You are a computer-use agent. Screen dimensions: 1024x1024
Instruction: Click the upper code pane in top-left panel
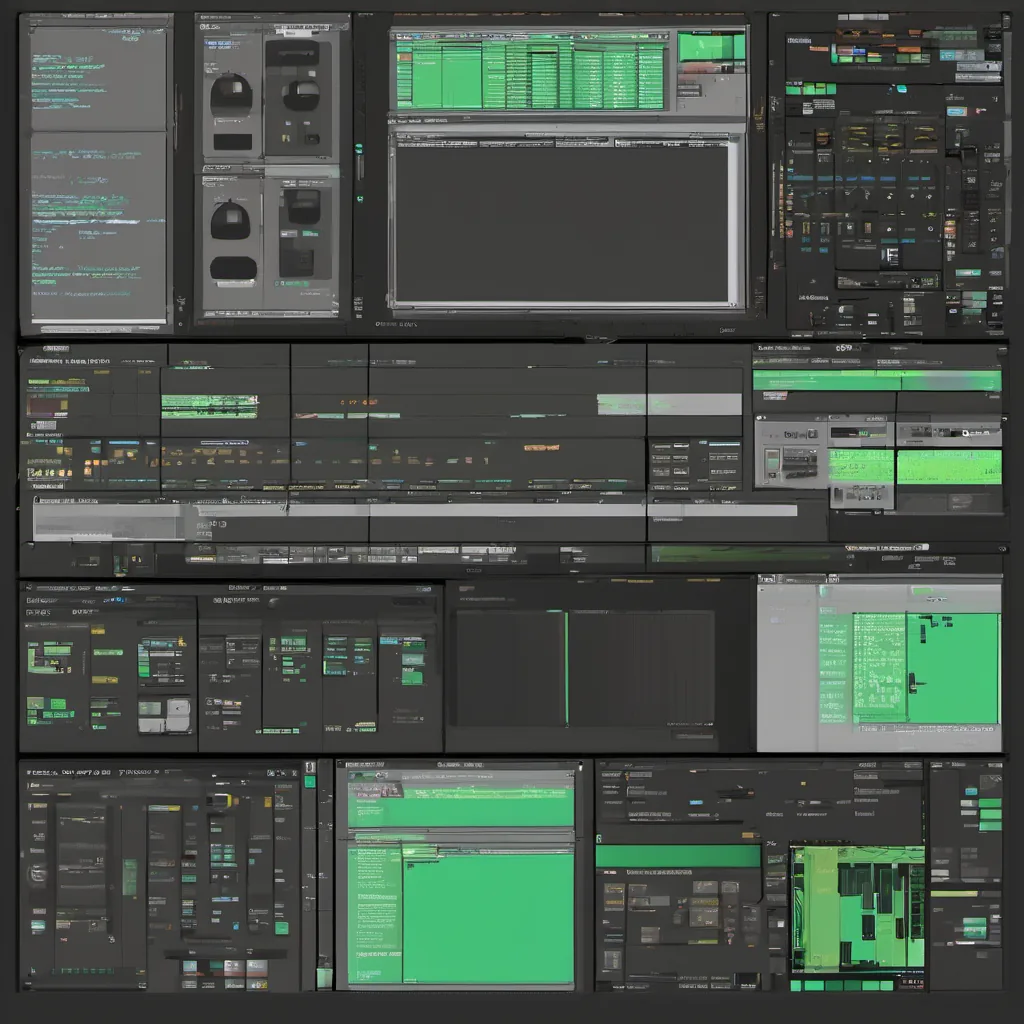pos(98,78)
